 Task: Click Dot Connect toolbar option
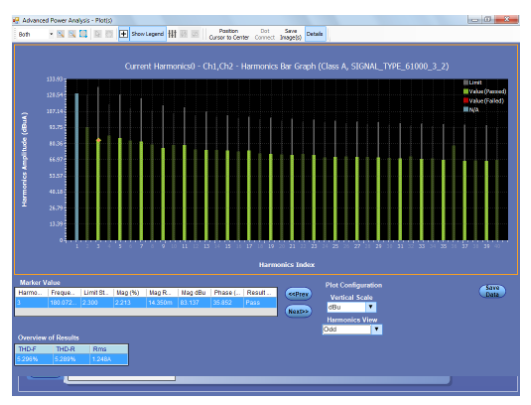(264, 34)
